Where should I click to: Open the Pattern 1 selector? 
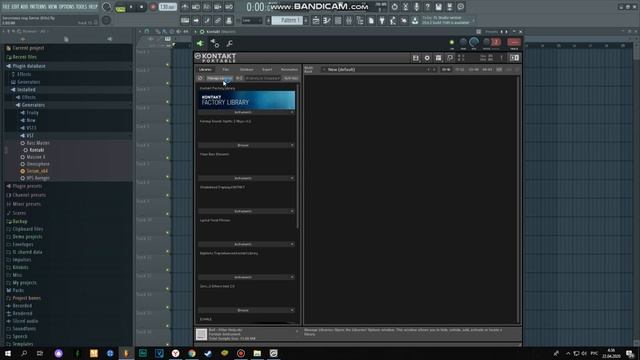(287, 20)
